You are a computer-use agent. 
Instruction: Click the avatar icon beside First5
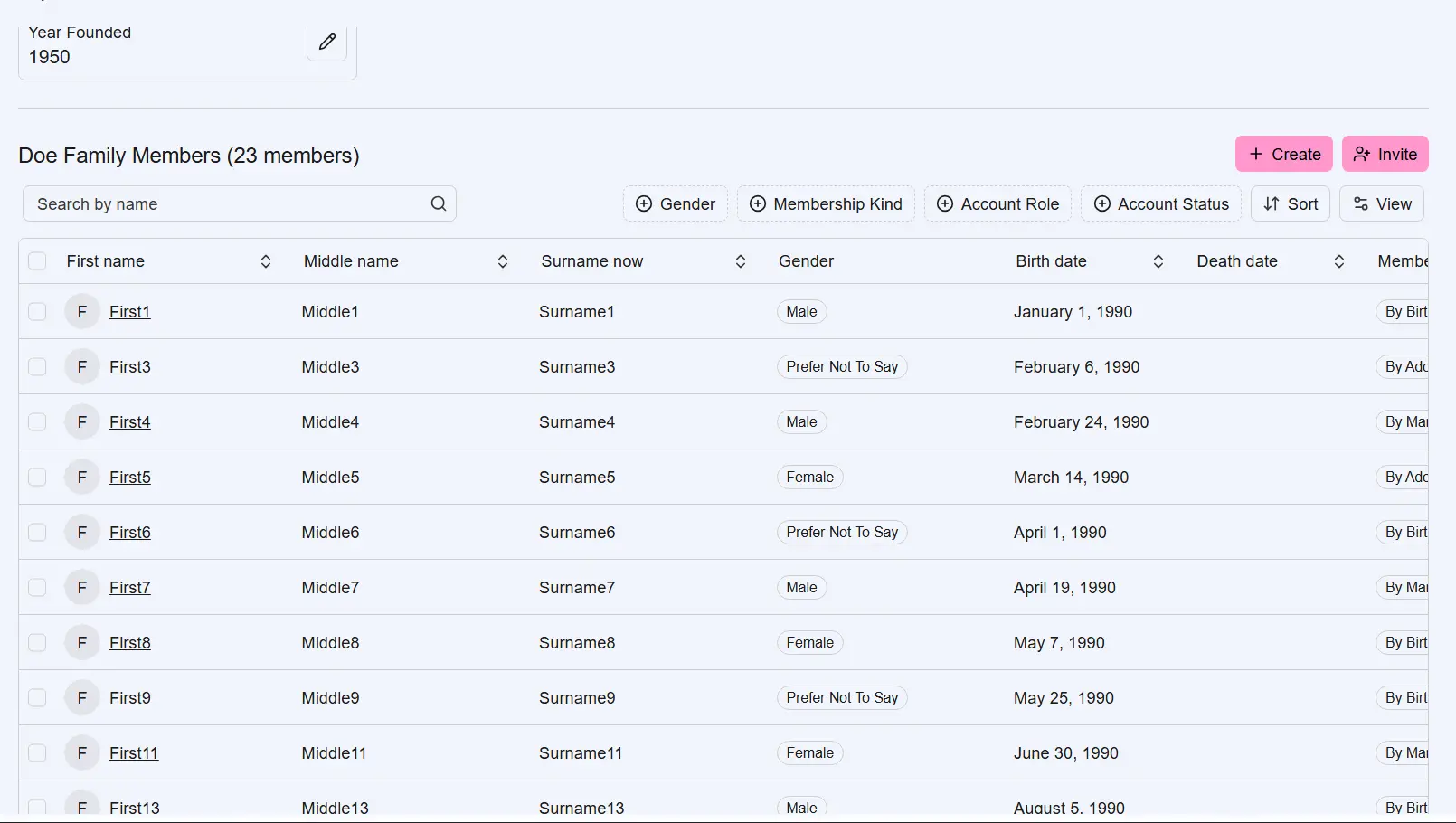coord(82,478)
